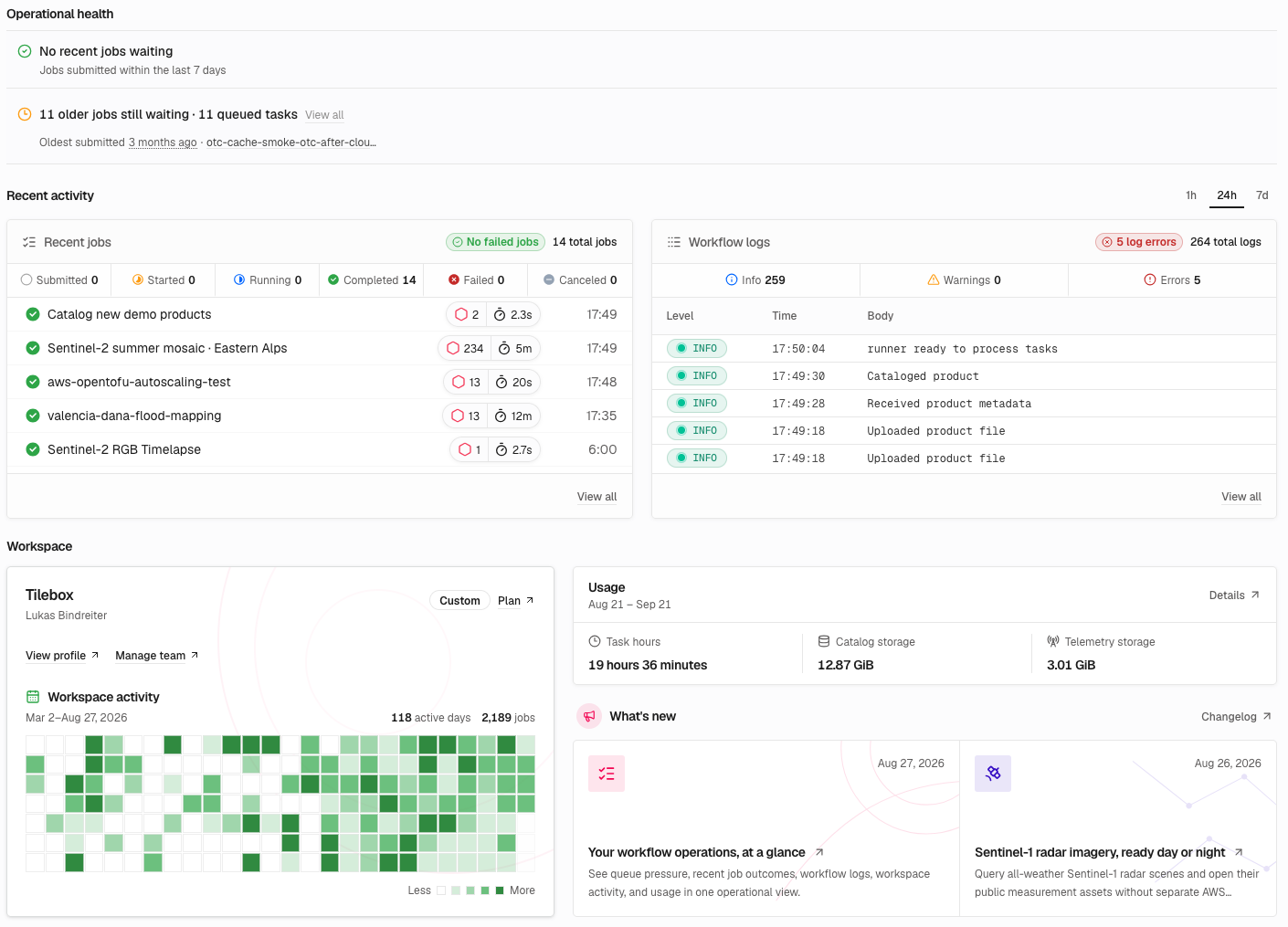Click the arrow icon next to Details
This screenshot has width=1288, height=927.
[1255, 595]
